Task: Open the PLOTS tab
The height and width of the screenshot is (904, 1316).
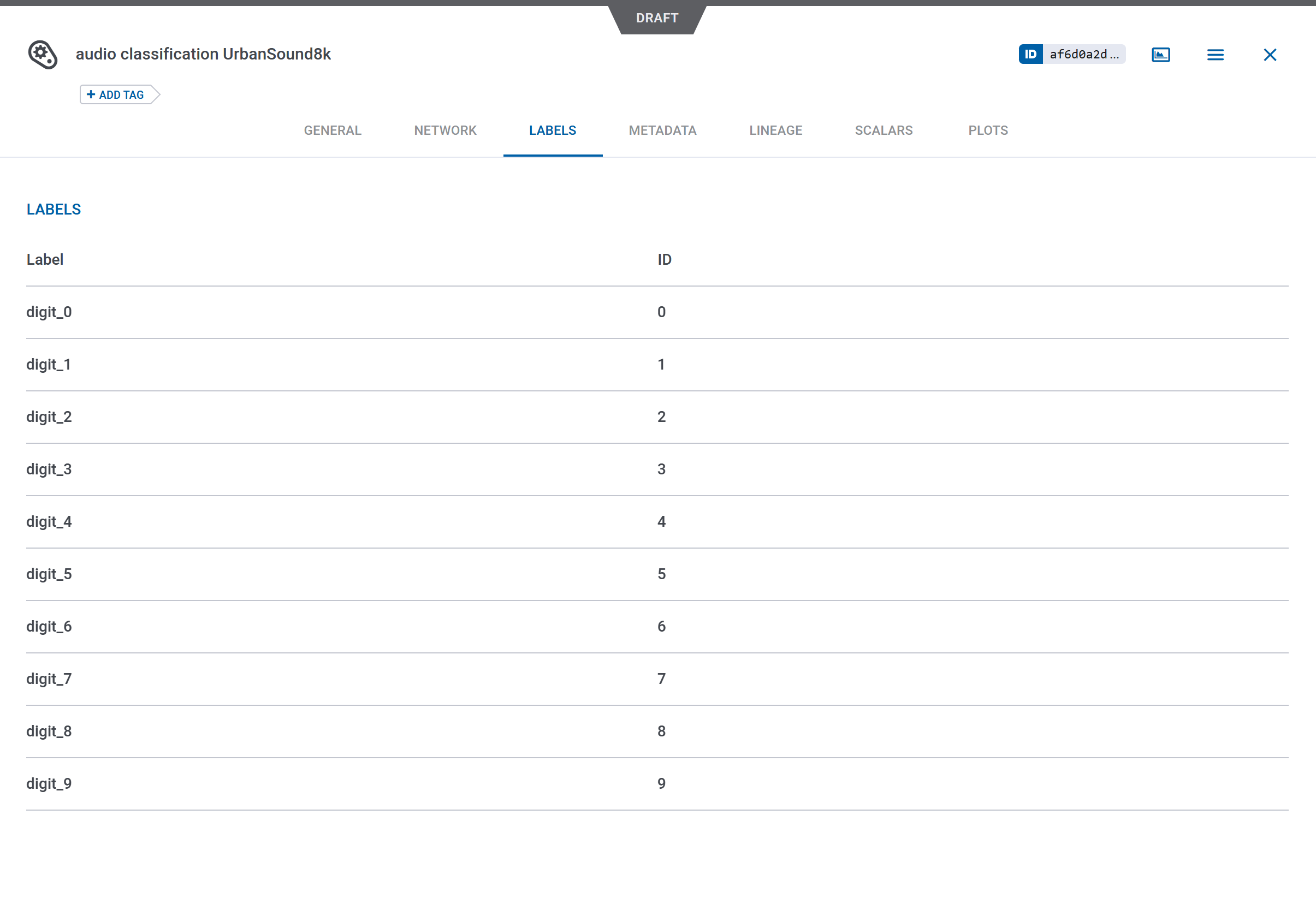Action: (x=987, y=130)
